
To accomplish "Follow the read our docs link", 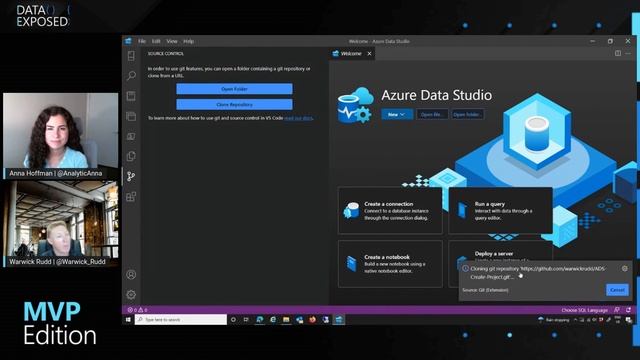I will pos(298,118).
